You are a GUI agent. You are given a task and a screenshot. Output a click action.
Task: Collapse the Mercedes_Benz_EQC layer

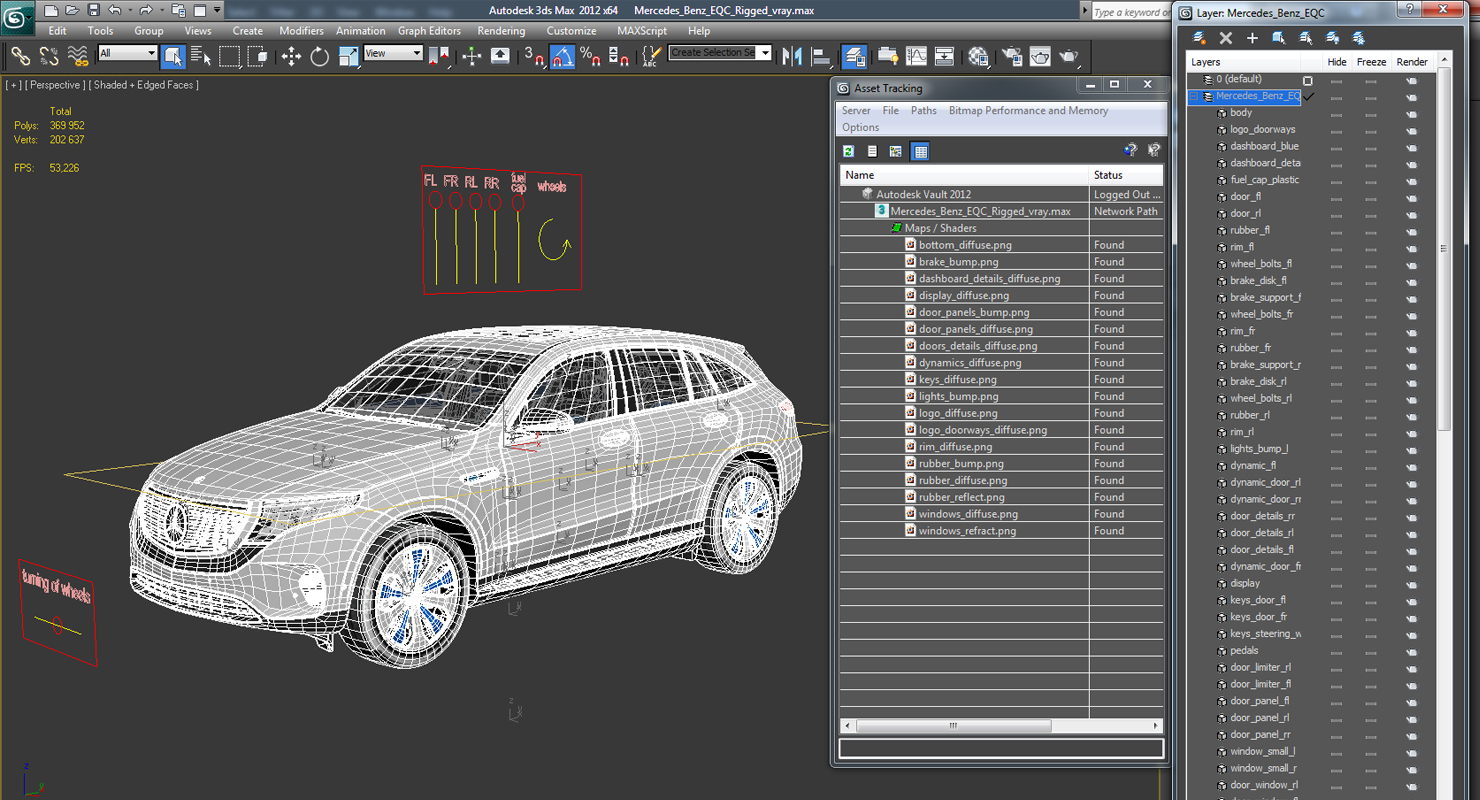point(1194,96)
